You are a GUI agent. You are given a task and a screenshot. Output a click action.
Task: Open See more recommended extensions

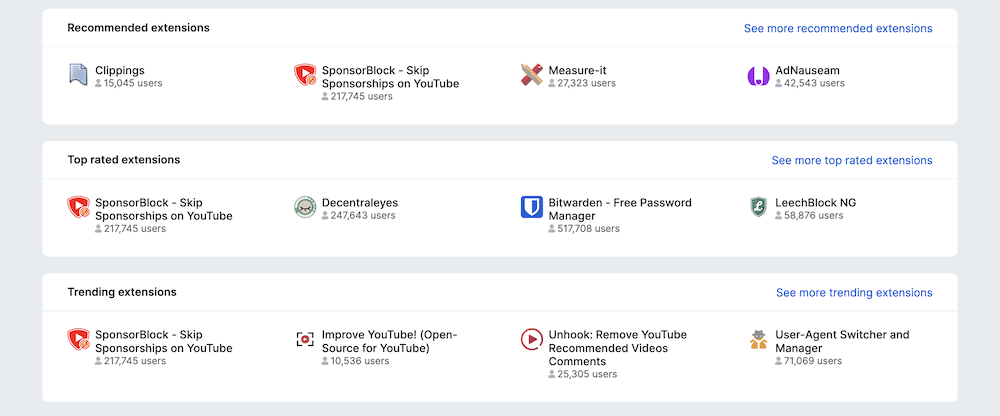(x=837, y=28)
